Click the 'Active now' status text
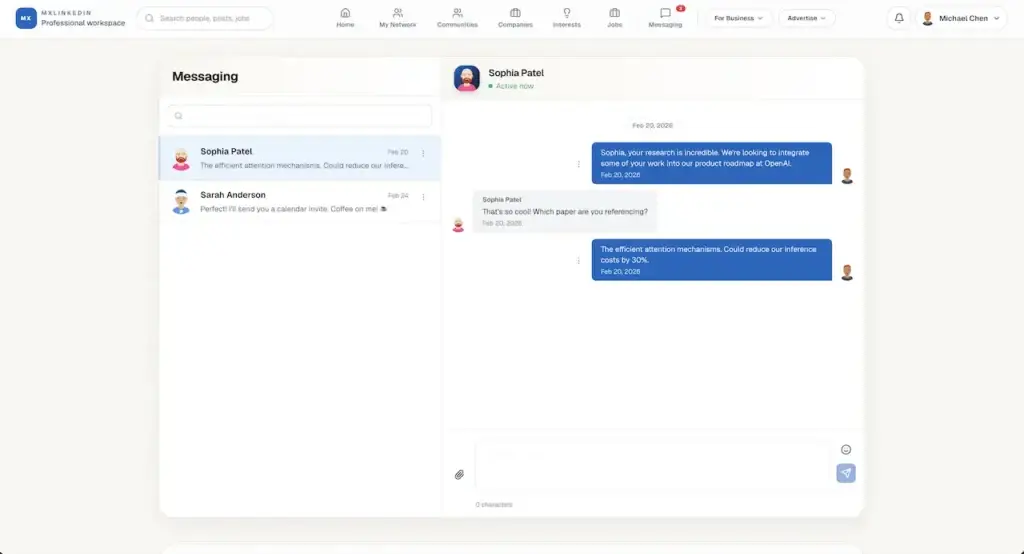This screenshot has height=554, width=1024. pos(515,86)
